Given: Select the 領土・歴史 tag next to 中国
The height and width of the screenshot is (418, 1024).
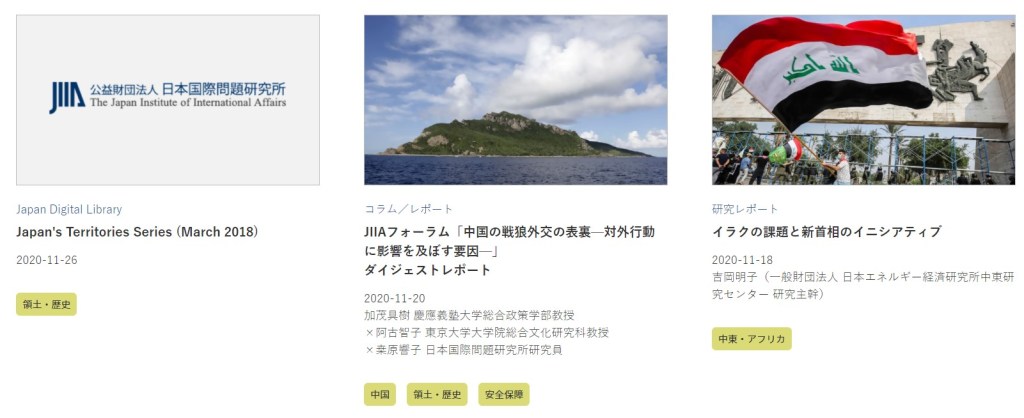Looking at the screenshot, I should pyautogui.click(x=437, y=394).
